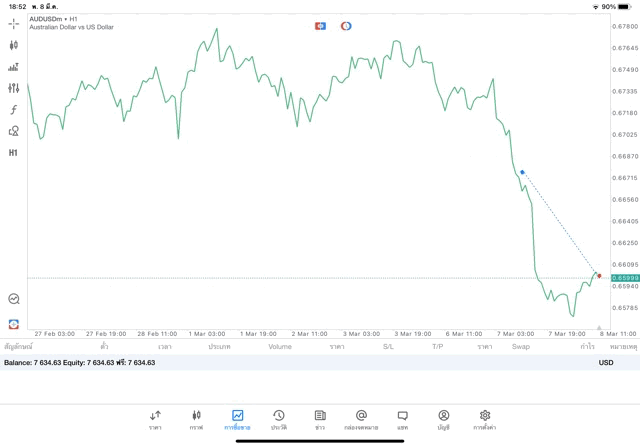Screen dimensions: 640x447
Task: Tap the S/L column header
Action: (x=388, y=347)
